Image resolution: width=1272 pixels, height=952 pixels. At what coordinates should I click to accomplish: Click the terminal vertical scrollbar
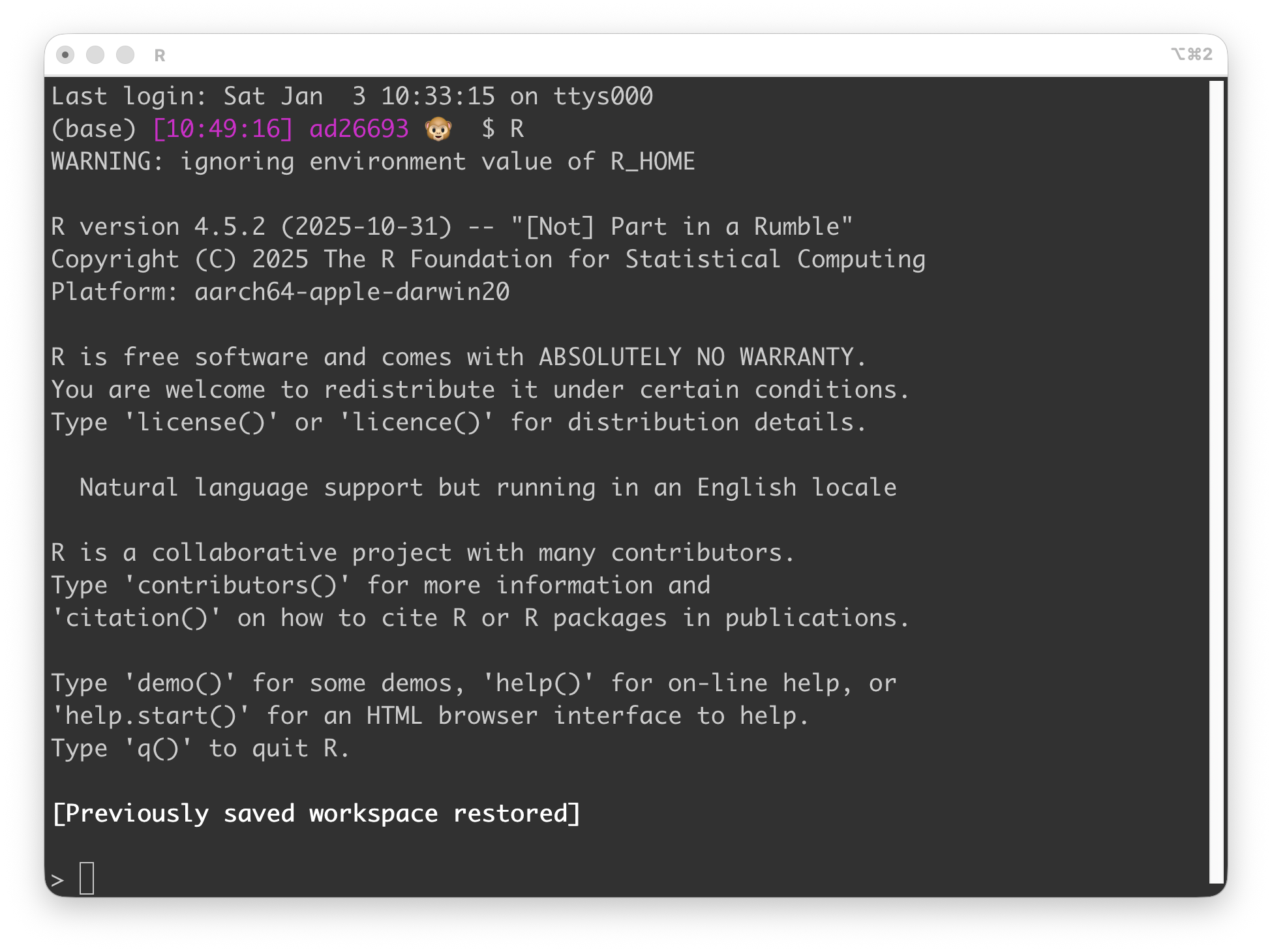1215,483
